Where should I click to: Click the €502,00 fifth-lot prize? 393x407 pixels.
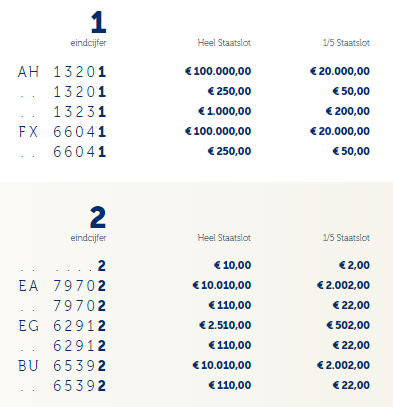coord(348,325)
